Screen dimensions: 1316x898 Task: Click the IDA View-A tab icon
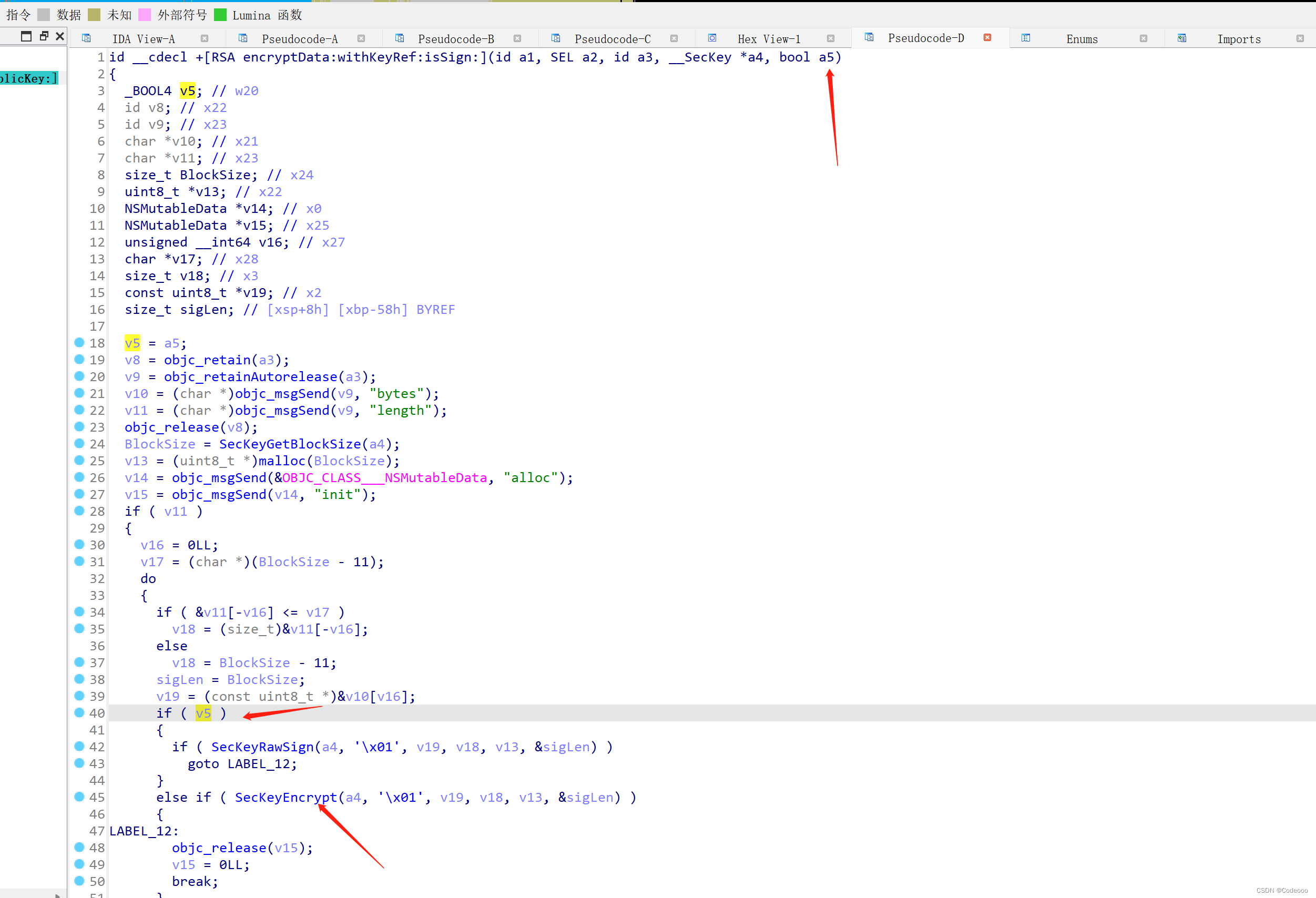86,38
